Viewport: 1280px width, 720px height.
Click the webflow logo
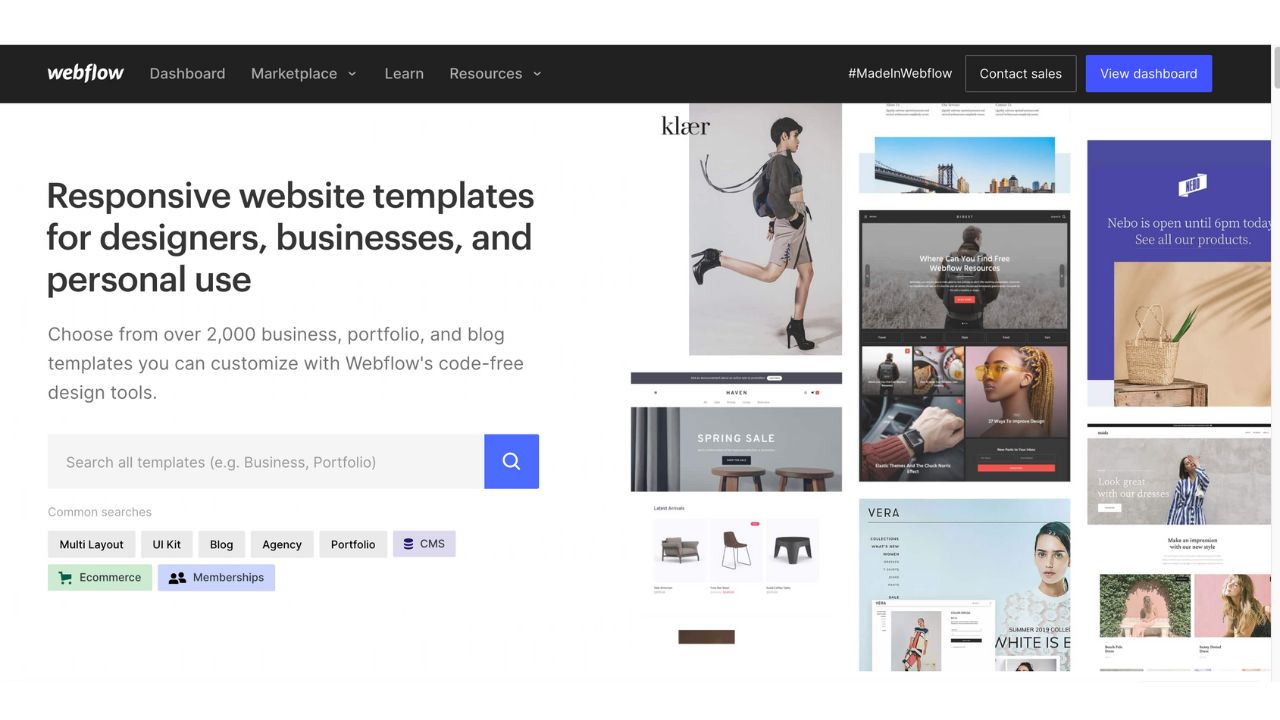[85, 72]
